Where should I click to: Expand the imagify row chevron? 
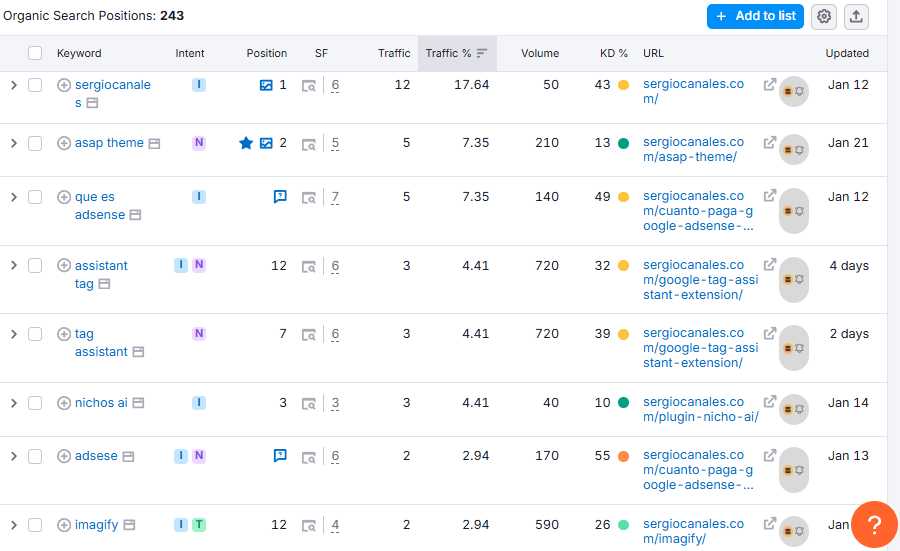pos(14,525)
